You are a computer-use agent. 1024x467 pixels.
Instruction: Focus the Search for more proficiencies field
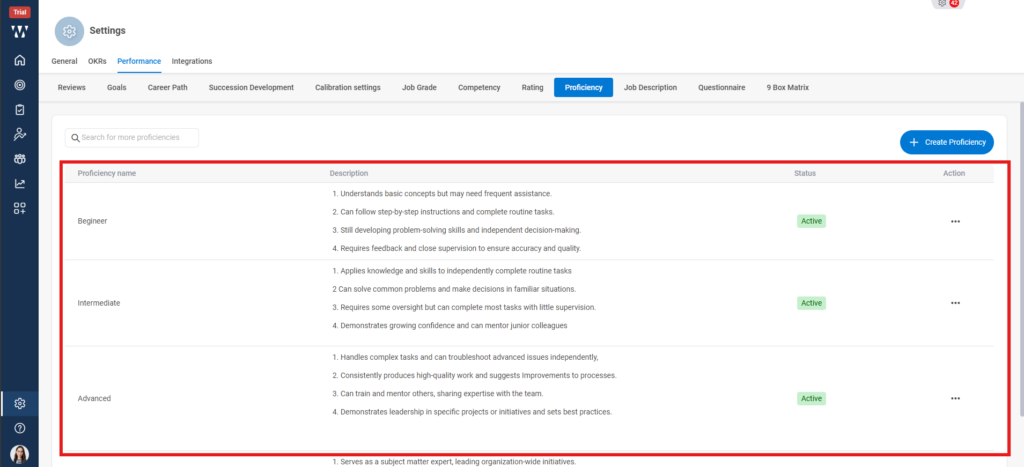click(132, 138)
